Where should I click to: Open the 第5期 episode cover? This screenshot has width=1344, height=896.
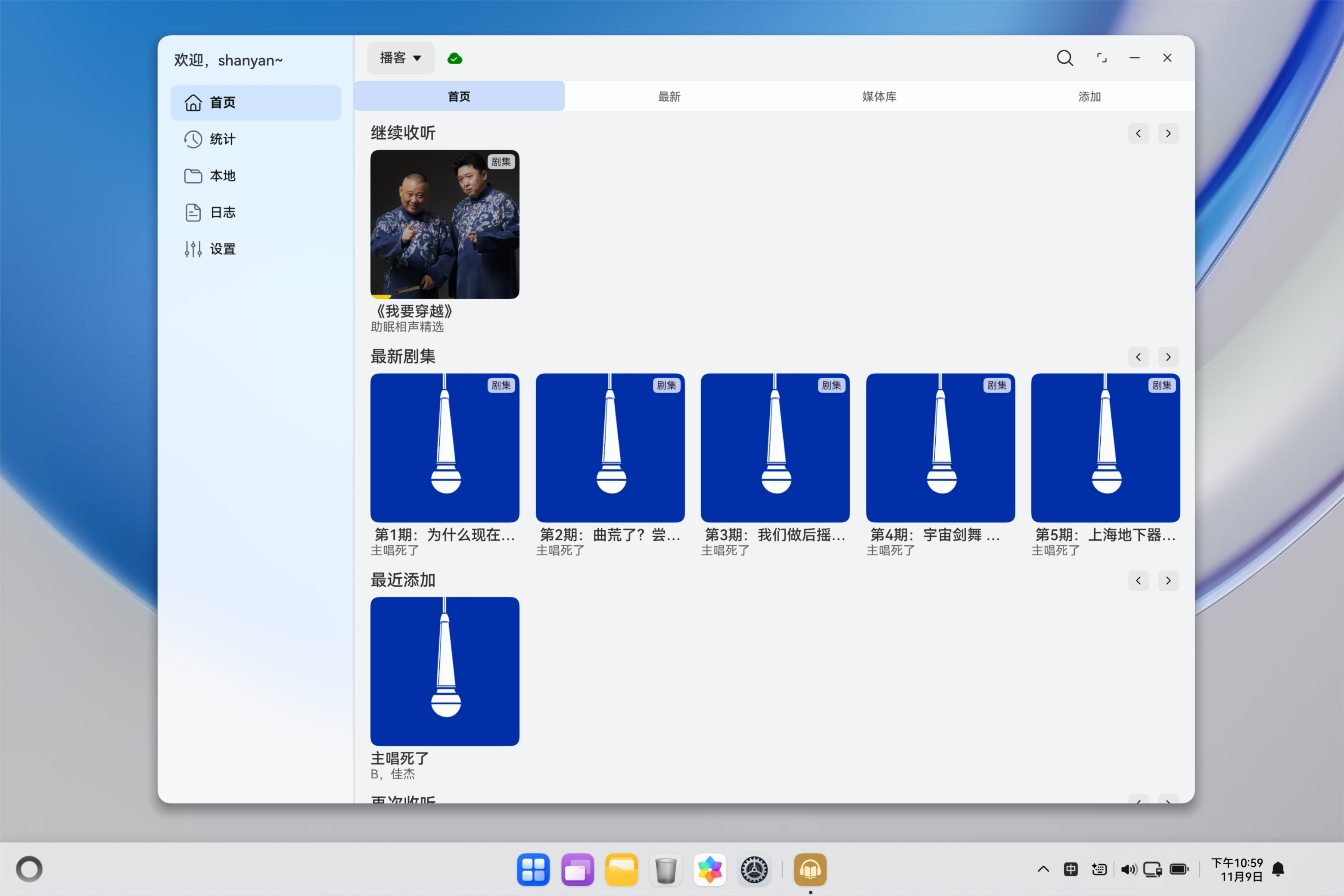[1105, 448]
